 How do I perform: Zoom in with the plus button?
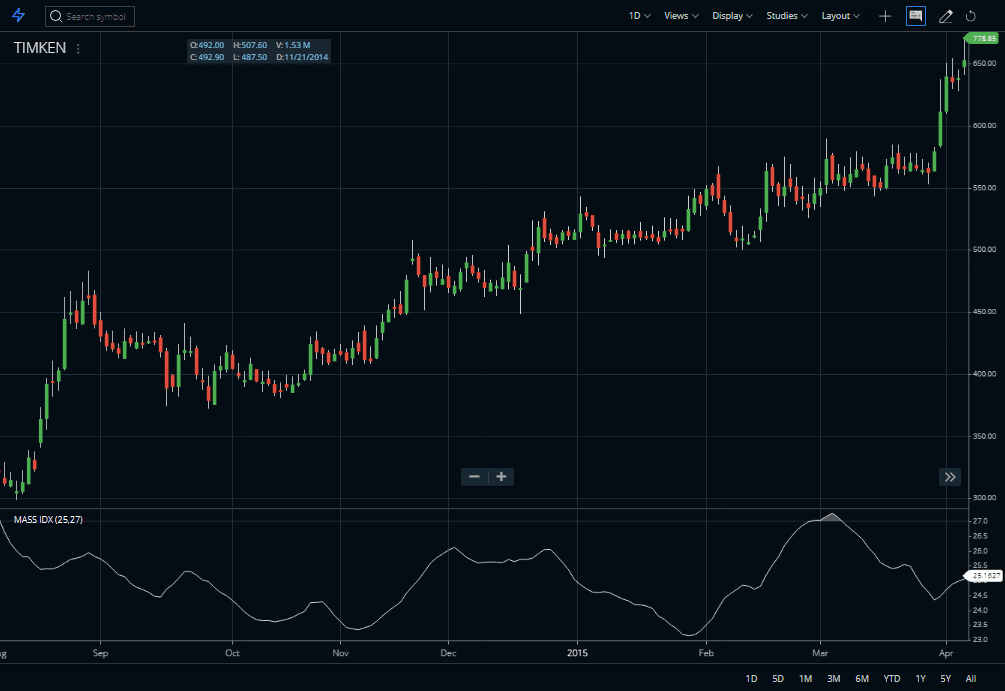click(x=501, y=476)
